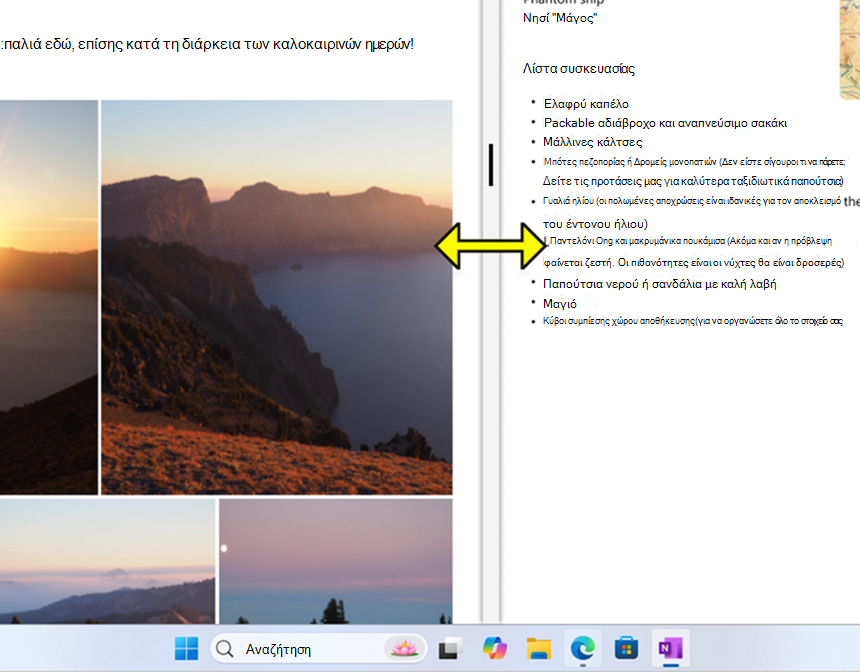The image size is (860, 672).
Task: Select the large cliffside lake sunset photo
Action: 277,297
